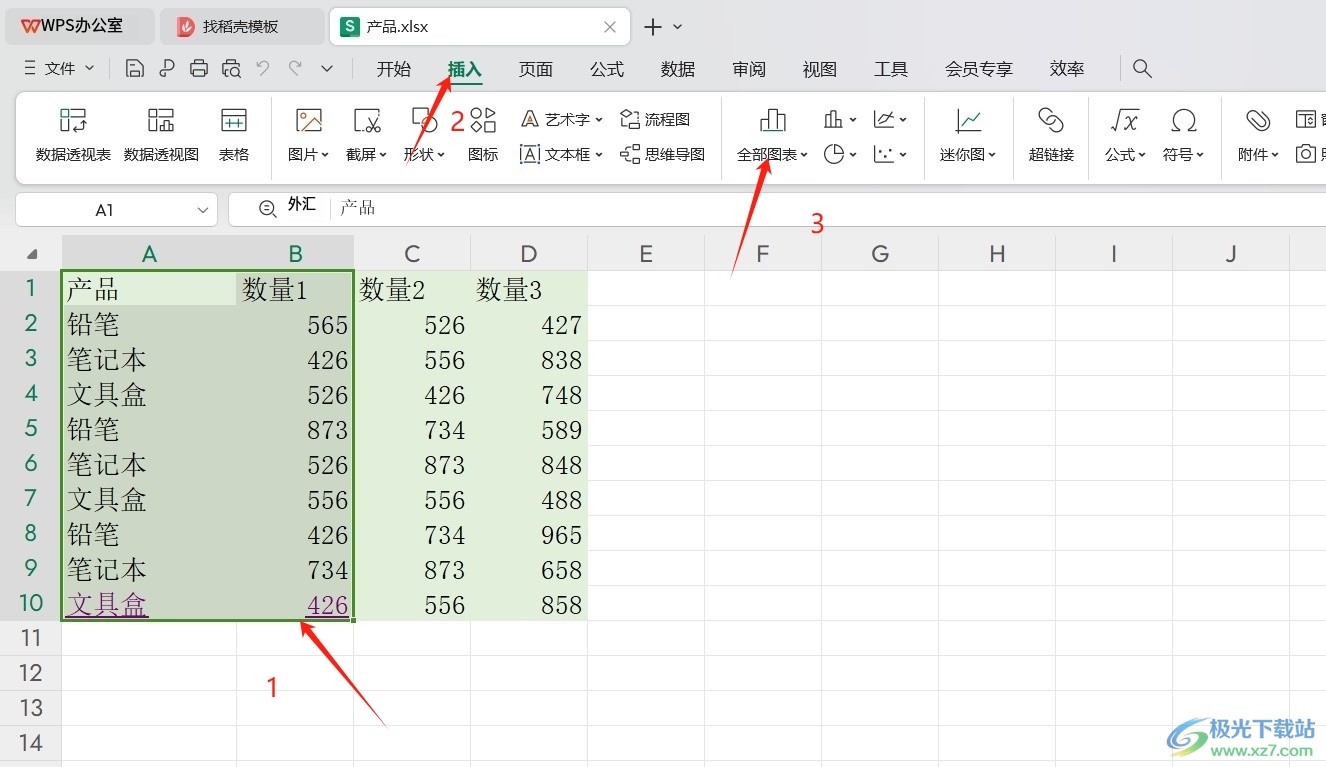Select column H header
1326x767 pixels.
tap(997, 254)
